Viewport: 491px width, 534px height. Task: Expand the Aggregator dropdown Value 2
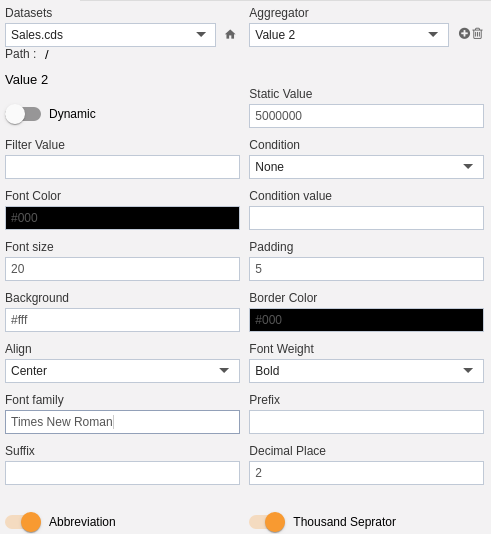pos(349,35)
